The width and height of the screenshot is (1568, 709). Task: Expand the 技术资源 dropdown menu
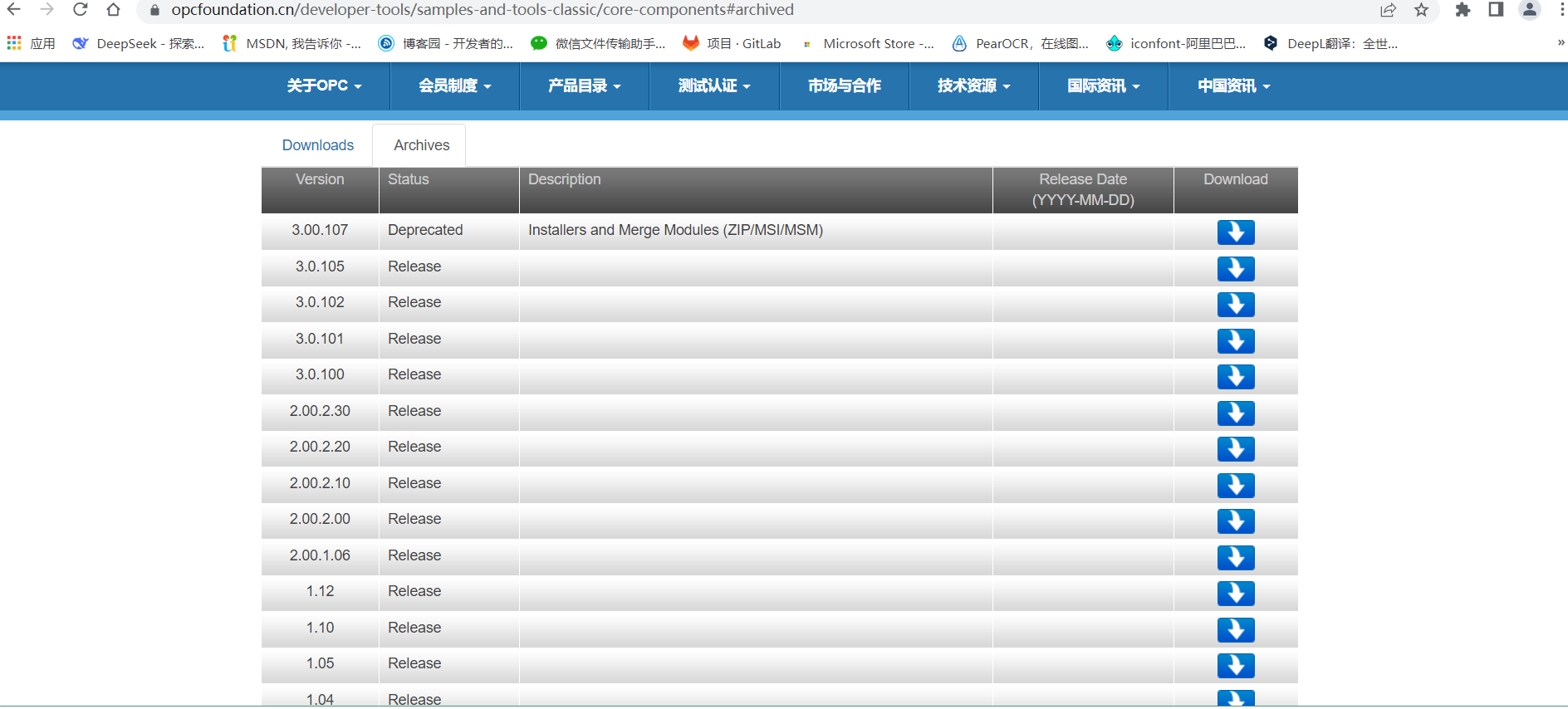pos(974,86)
